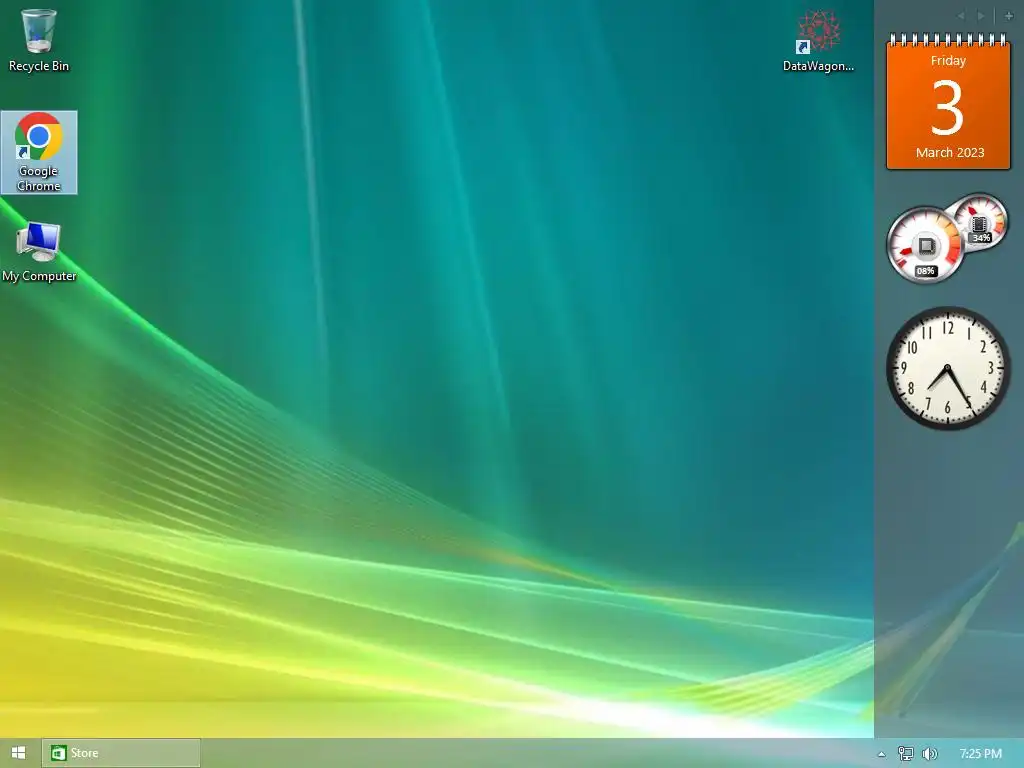
Task: Switch to the Store taskbar button
Action: (x=121, y=753)
